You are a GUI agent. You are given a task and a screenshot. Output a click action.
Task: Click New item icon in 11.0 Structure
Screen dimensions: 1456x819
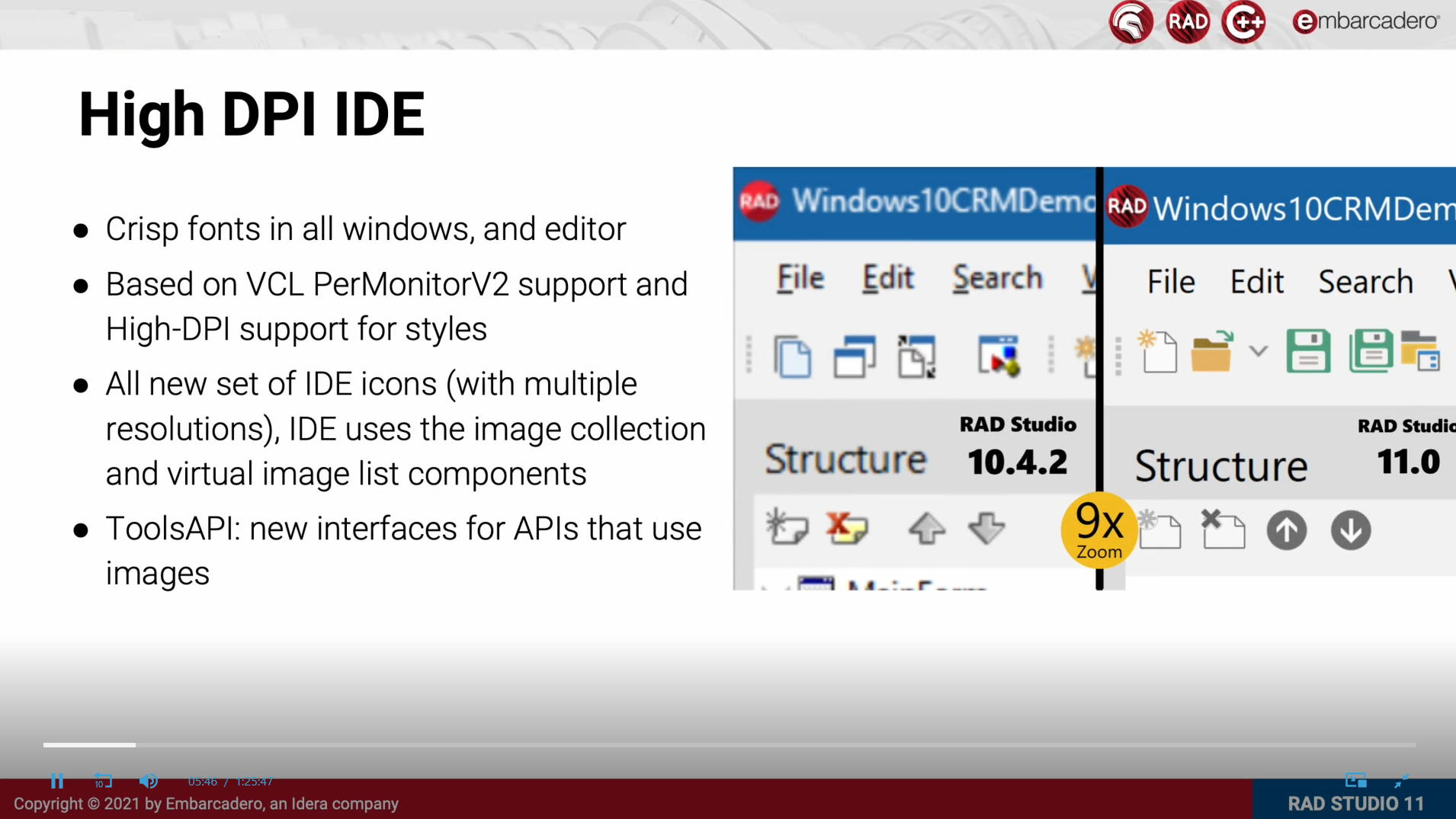(x=1159, y=529)
